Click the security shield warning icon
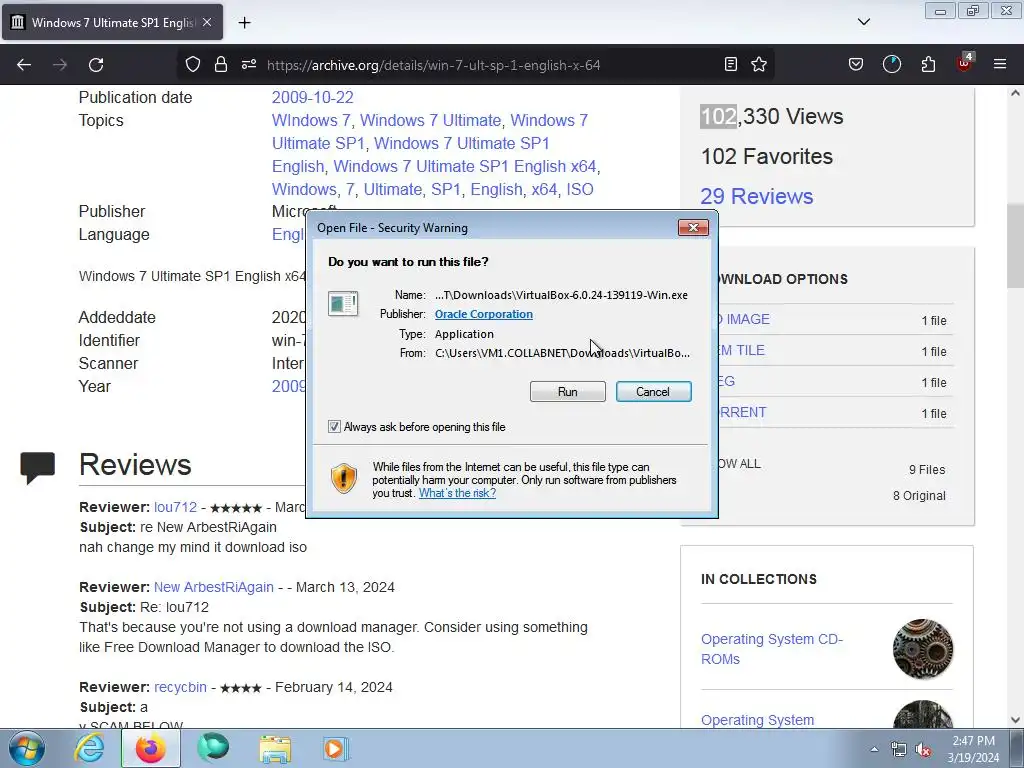 tap(344, 479)
